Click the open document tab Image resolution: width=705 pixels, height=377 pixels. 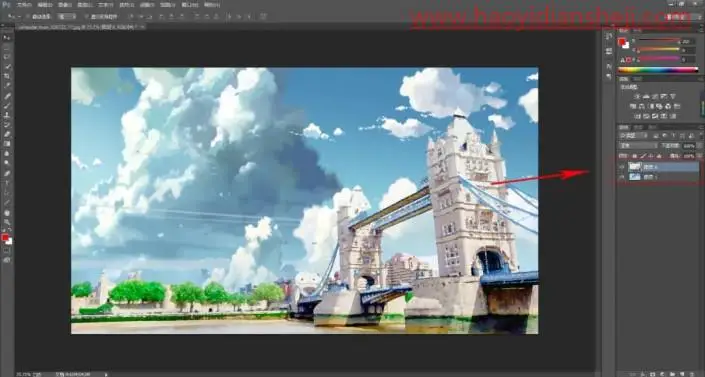[80, 27]
